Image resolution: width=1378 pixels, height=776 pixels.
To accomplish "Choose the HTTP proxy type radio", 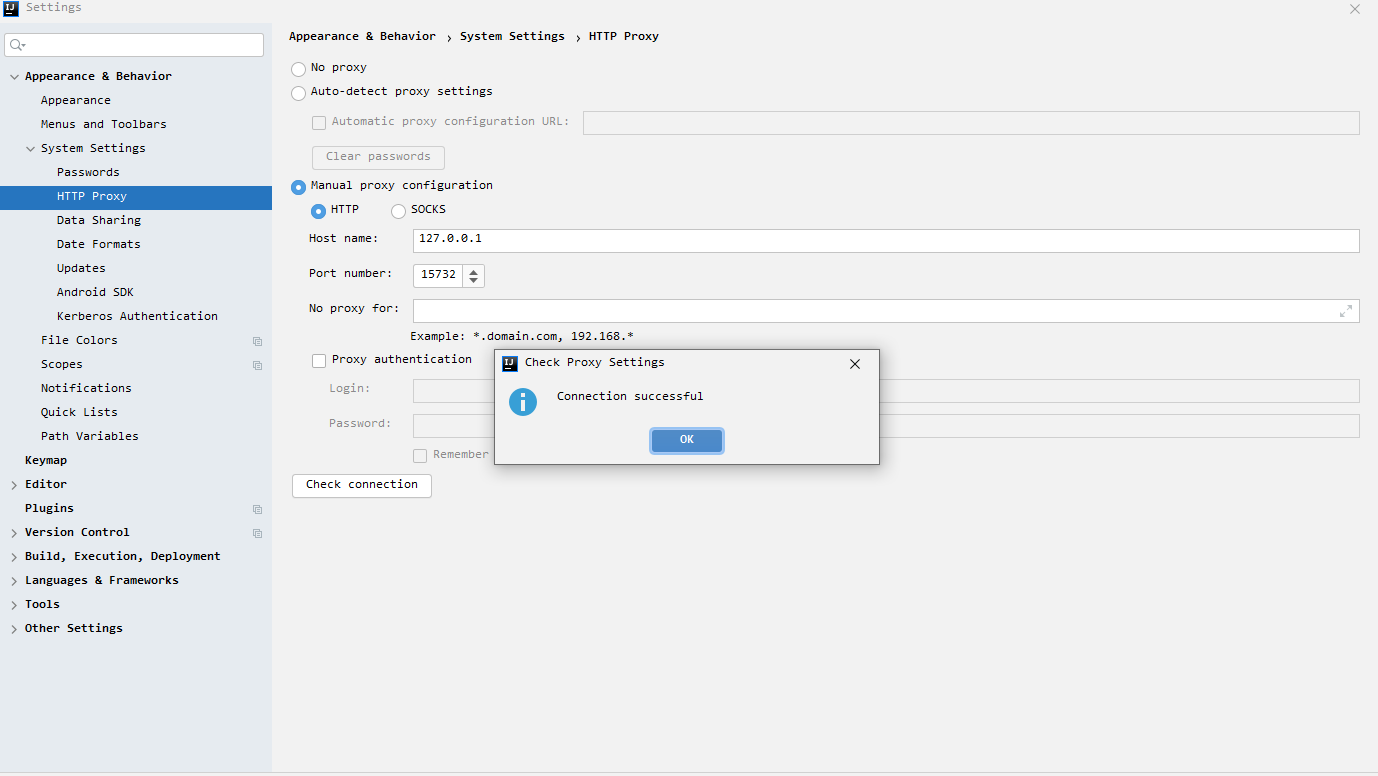I will point(319,211).
